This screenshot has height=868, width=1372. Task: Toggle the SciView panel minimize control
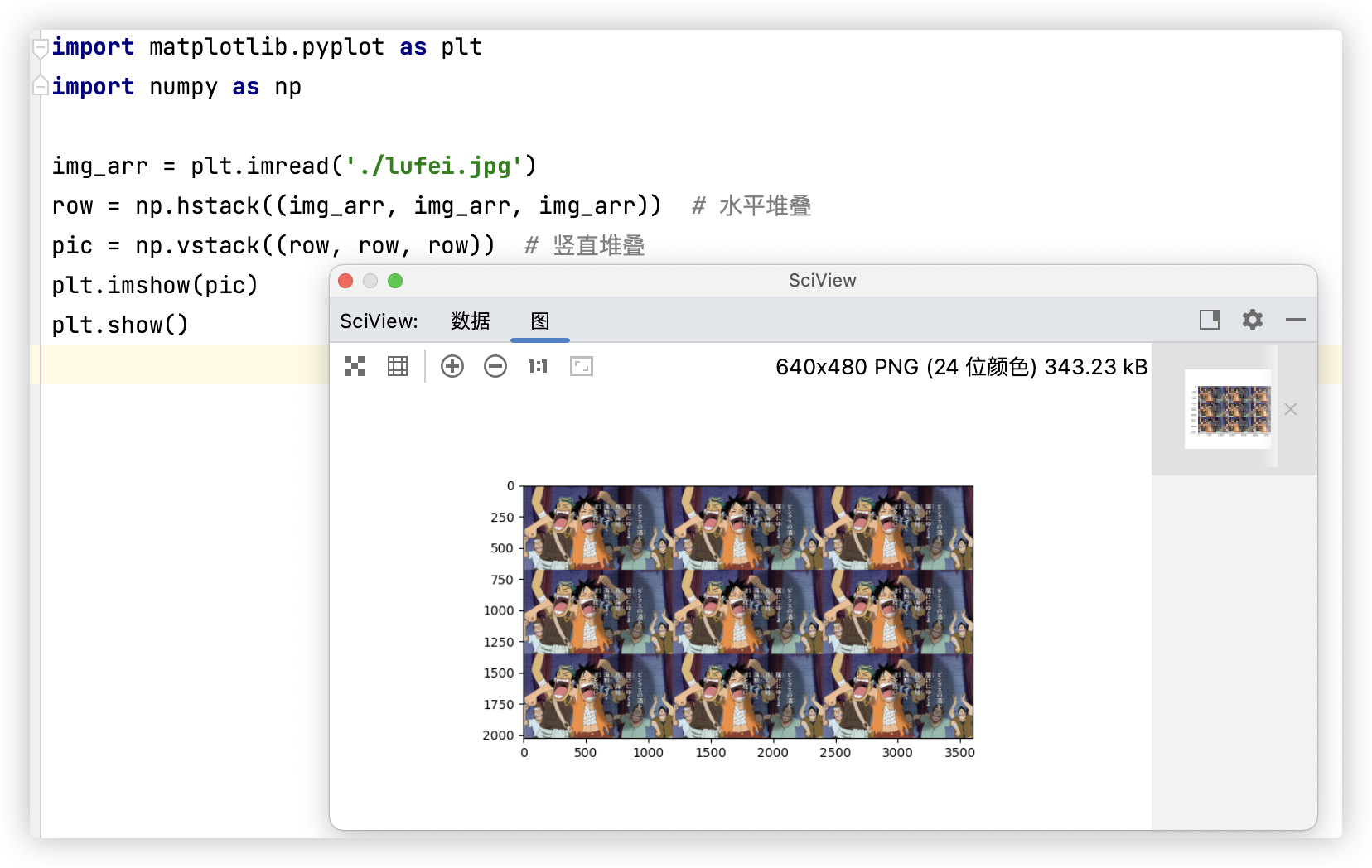(x=1295, y=320)
